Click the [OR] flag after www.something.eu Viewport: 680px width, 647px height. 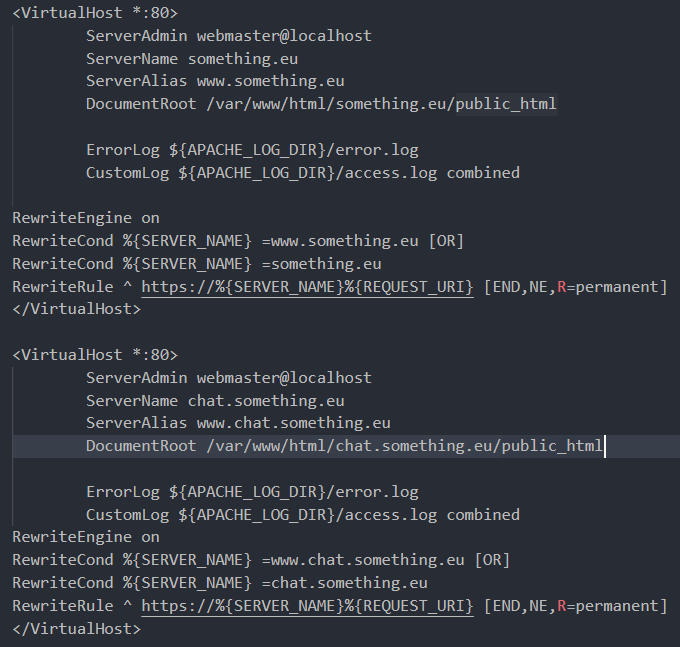point(446,241)
